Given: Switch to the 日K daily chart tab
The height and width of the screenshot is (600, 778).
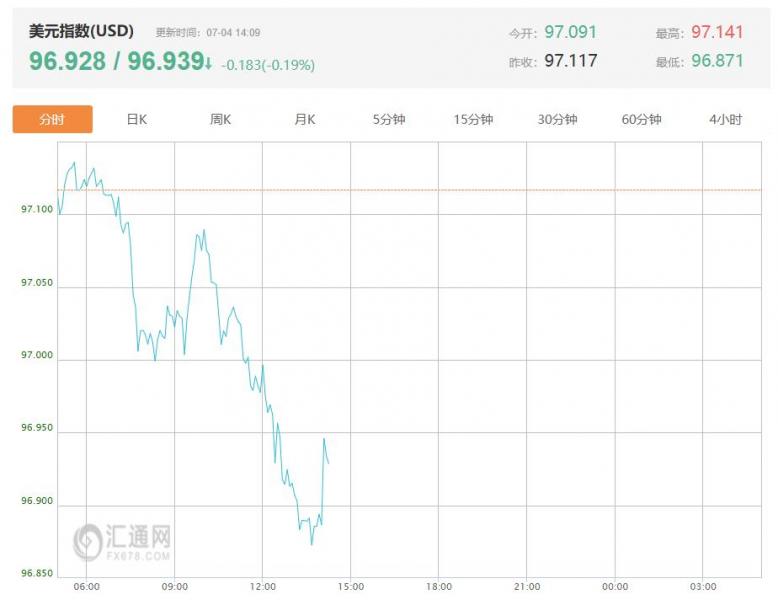Looking at the screenshot, I should (137, 119).
